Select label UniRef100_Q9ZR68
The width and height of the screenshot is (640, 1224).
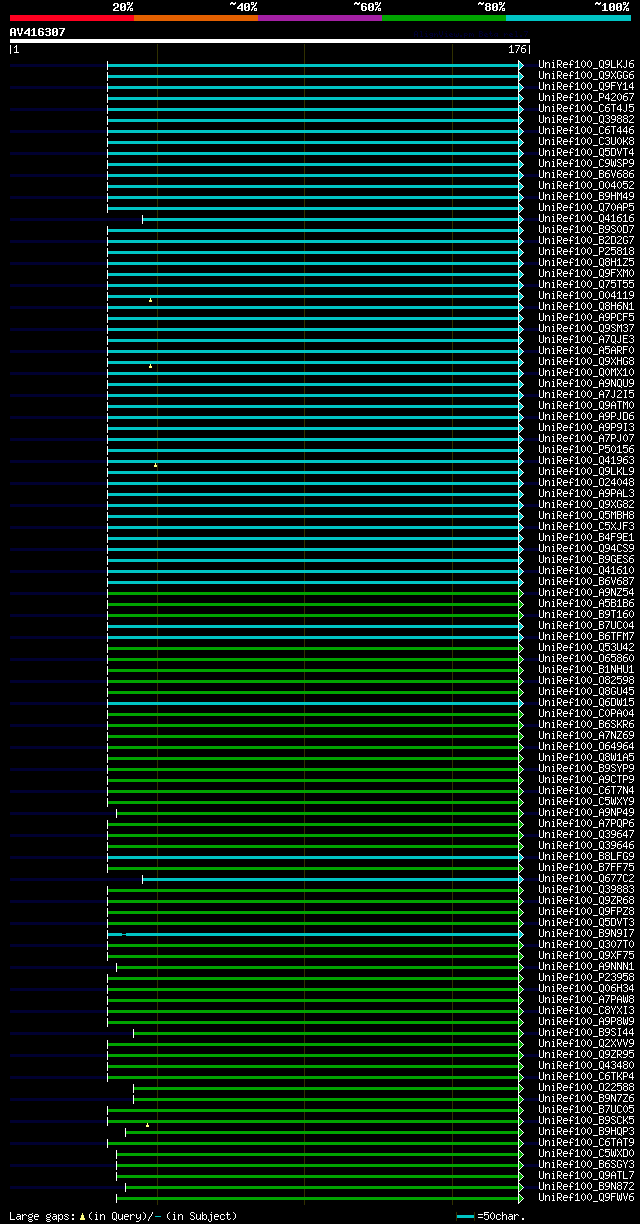(586, 900)
